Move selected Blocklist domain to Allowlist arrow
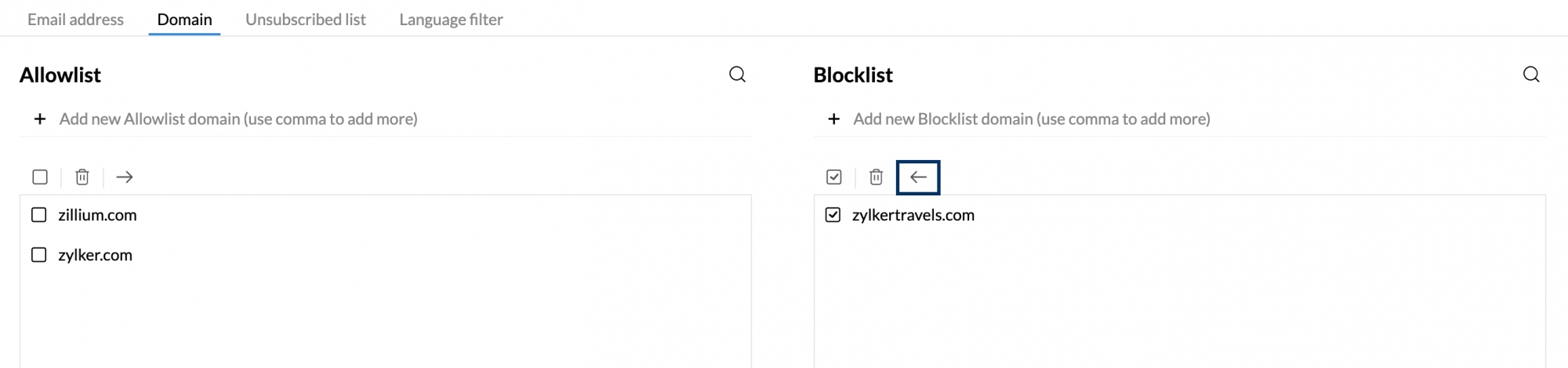This screenshot has height=368, width=1568. point(918,177)
